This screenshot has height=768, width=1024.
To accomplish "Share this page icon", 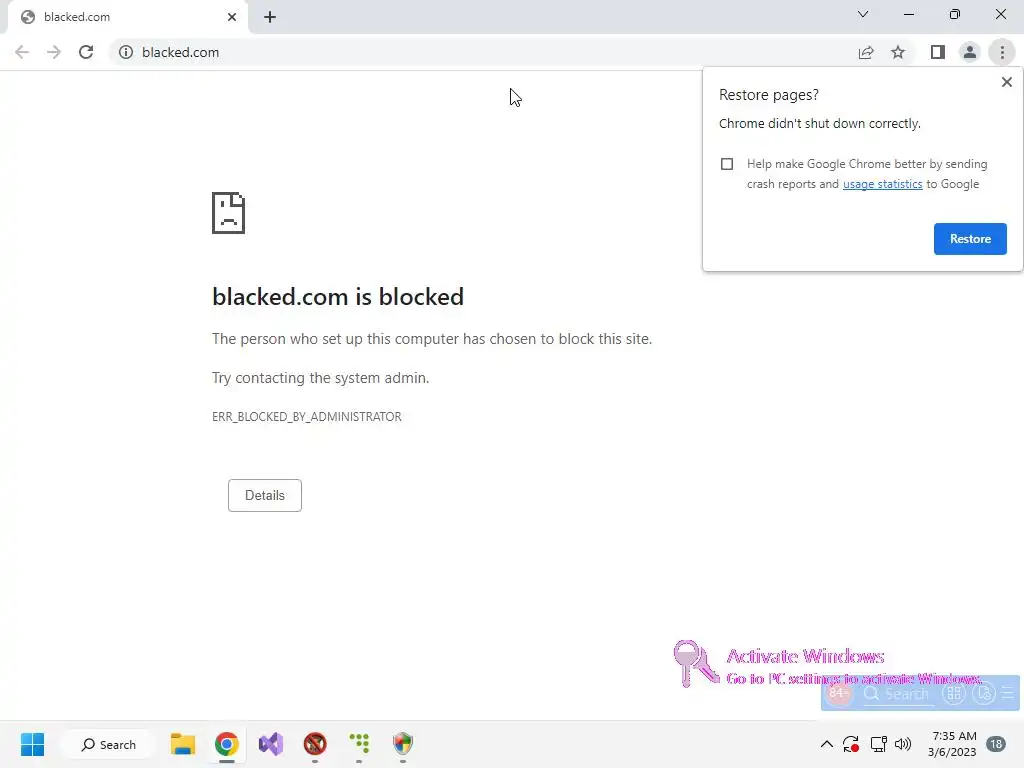I will tap(866, 52).
